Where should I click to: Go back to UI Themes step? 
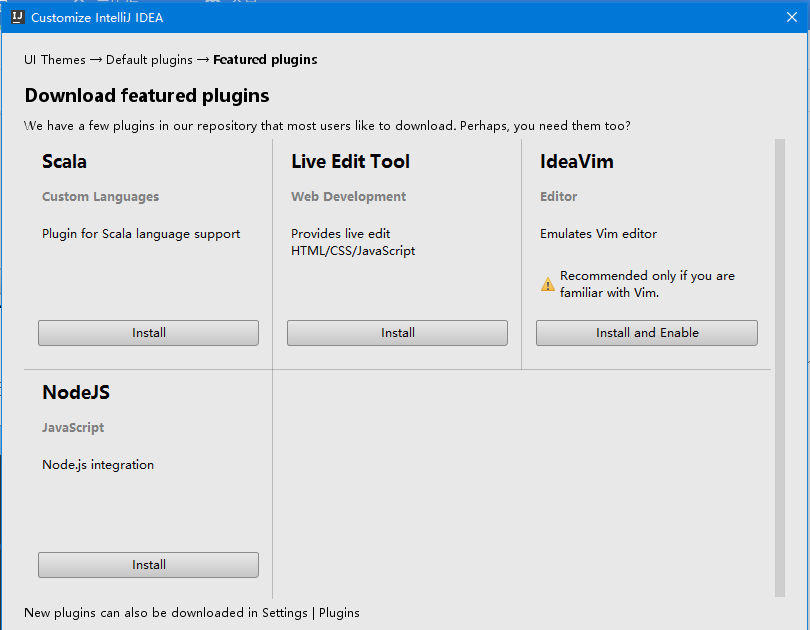[55, 60]
